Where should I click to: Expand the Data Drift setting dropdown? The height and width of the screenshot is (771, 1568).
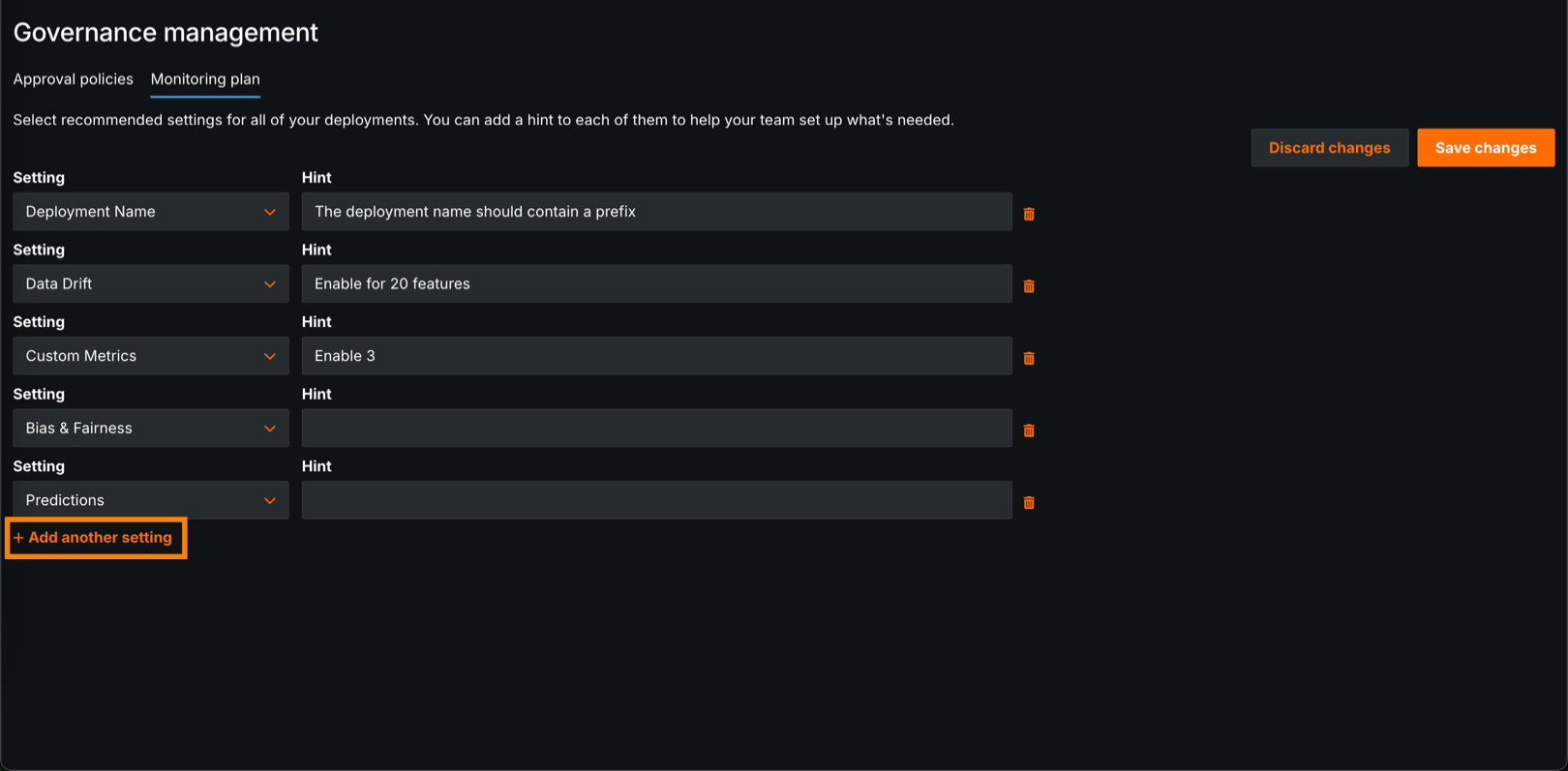(x=151, y=284)
